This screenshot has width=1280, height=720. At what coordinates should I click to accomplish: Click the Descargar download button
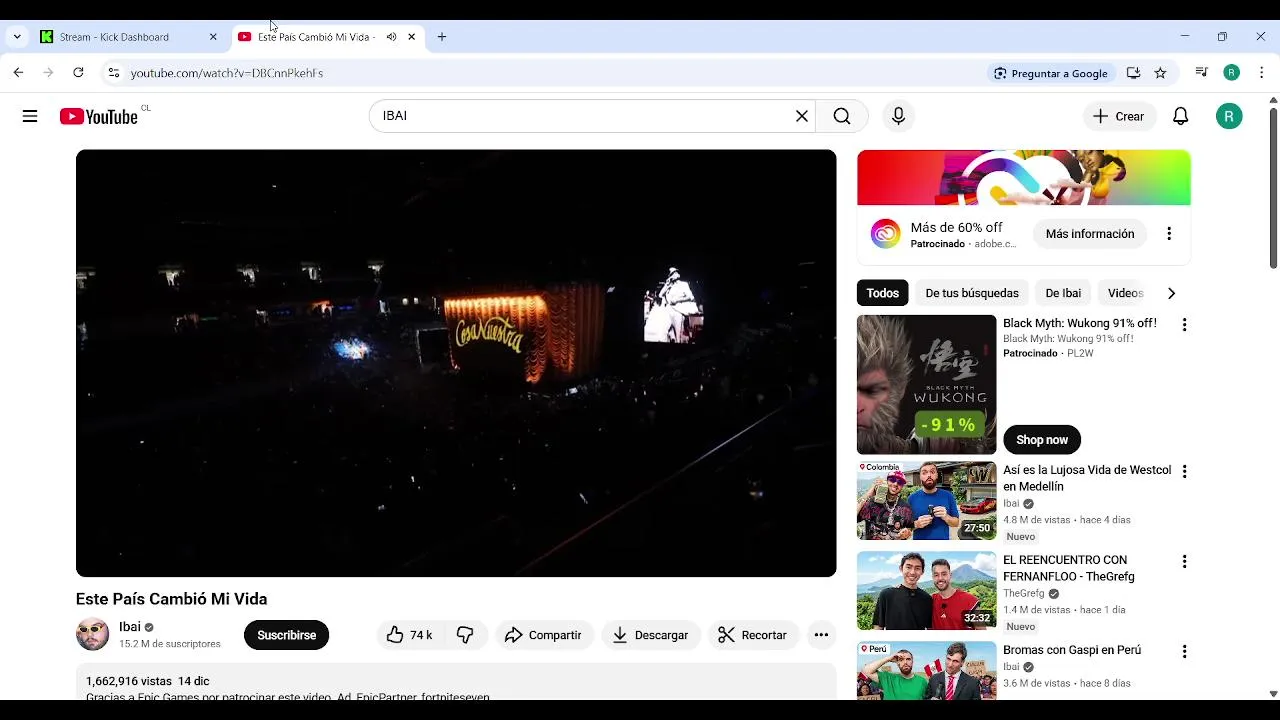tap(651, 635)
